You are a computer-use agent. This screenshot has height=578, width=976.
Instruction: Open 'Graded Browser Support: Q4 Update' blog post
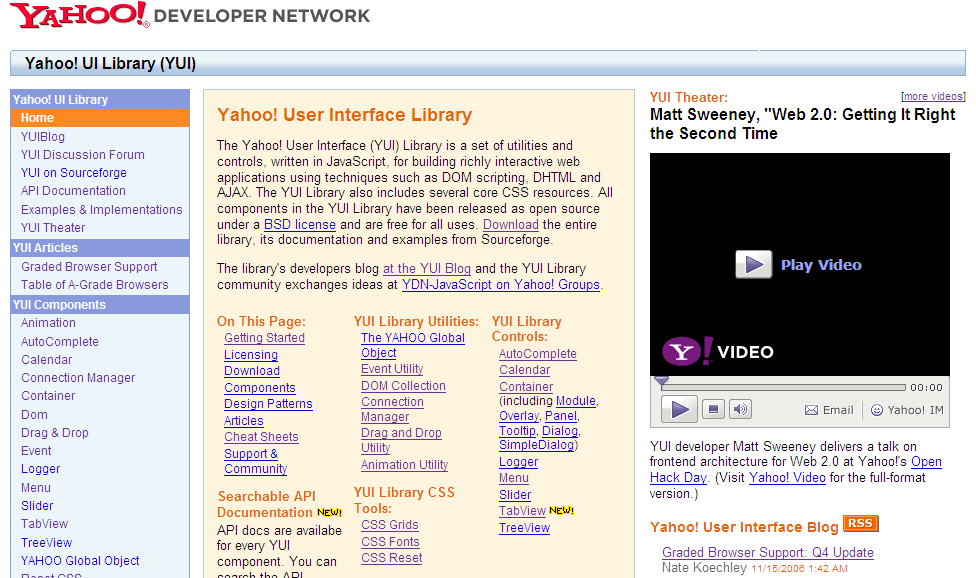(x=767, y=553)
